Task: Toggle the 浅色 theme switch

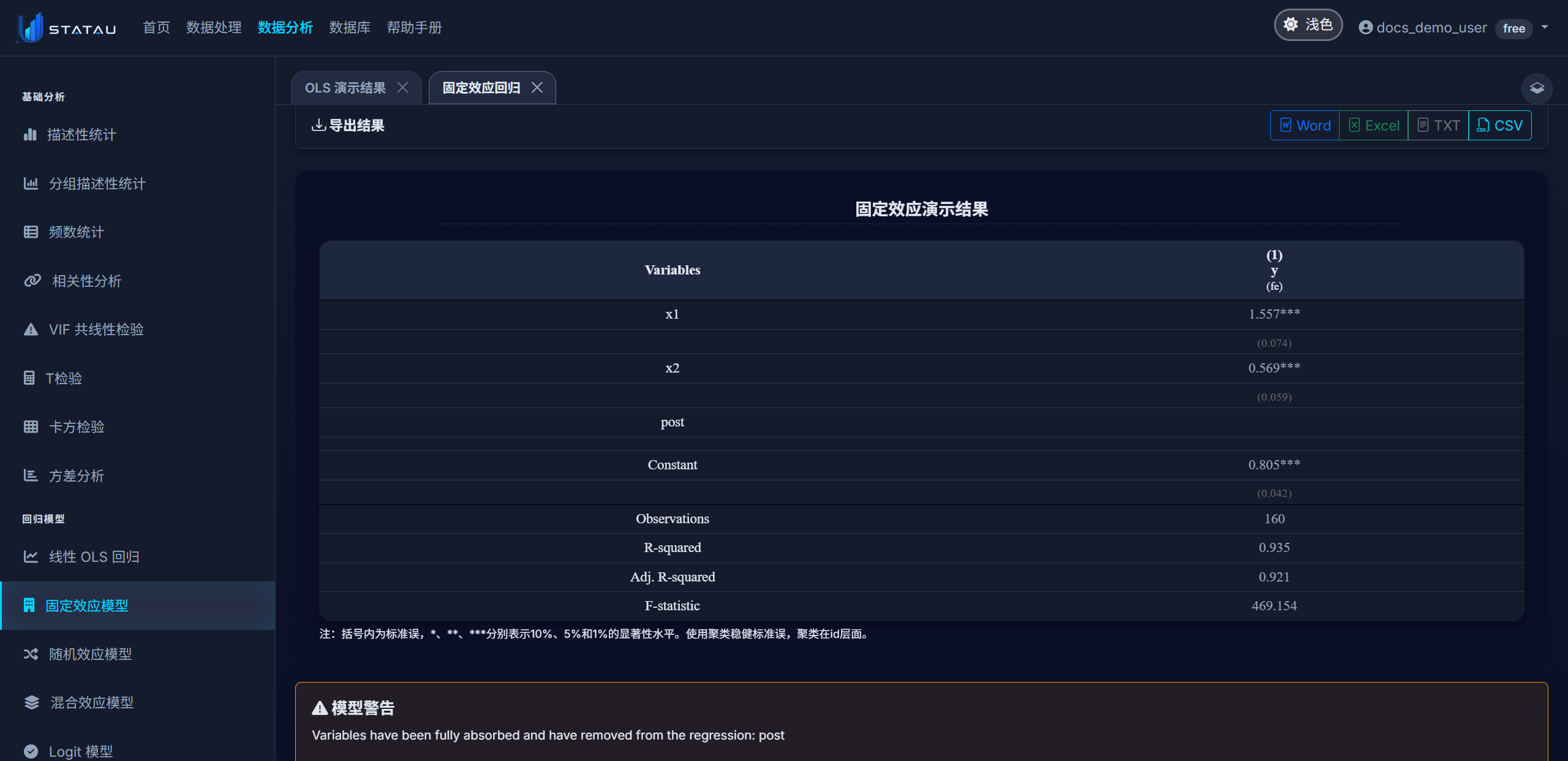Action: click(x=1308, y=25)
